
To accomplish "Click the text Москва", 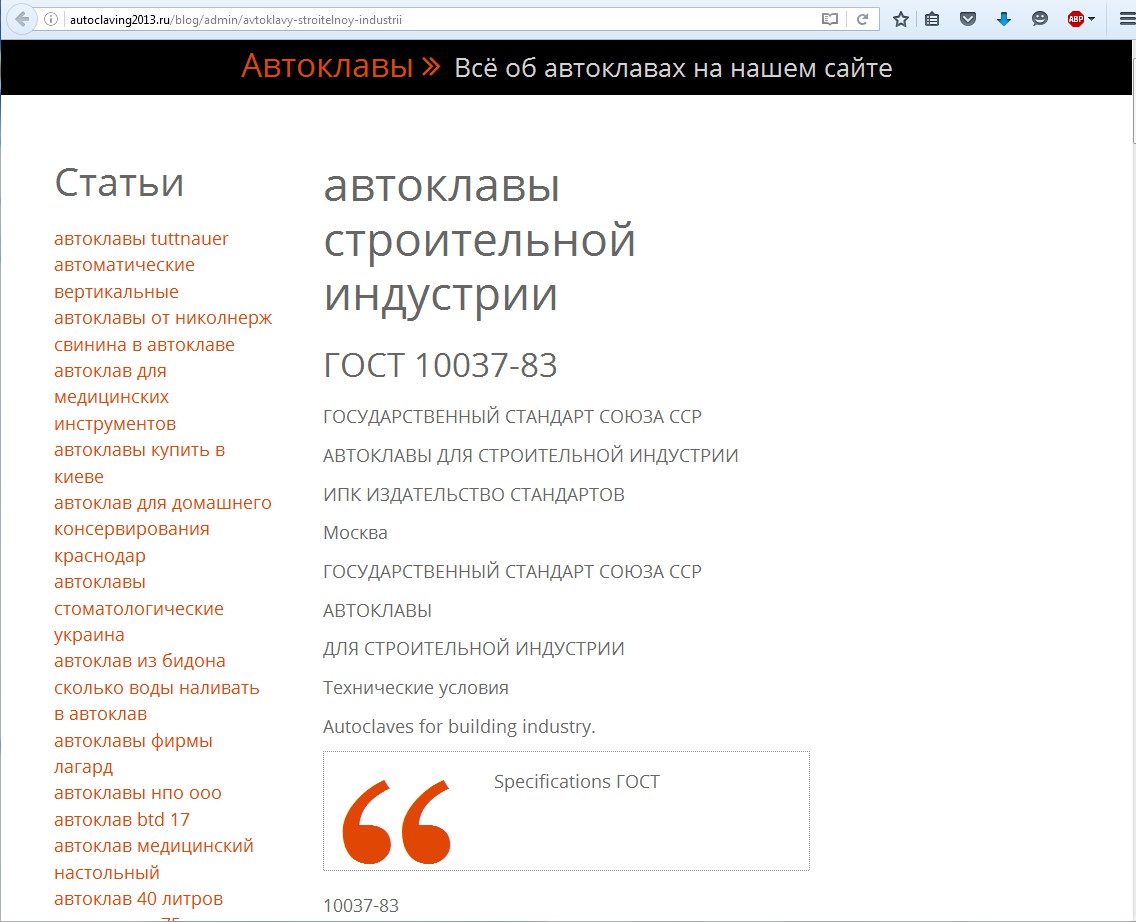I will (355, 533).
